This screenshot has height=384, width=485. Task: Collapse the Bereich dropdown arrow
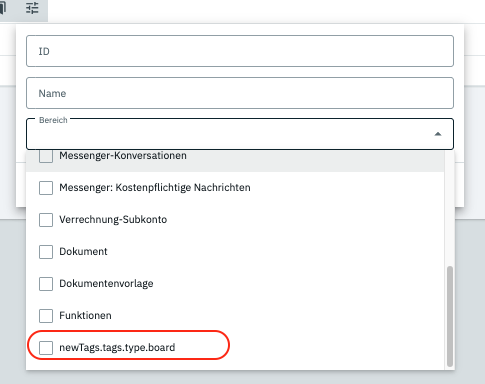click(438, 134)
